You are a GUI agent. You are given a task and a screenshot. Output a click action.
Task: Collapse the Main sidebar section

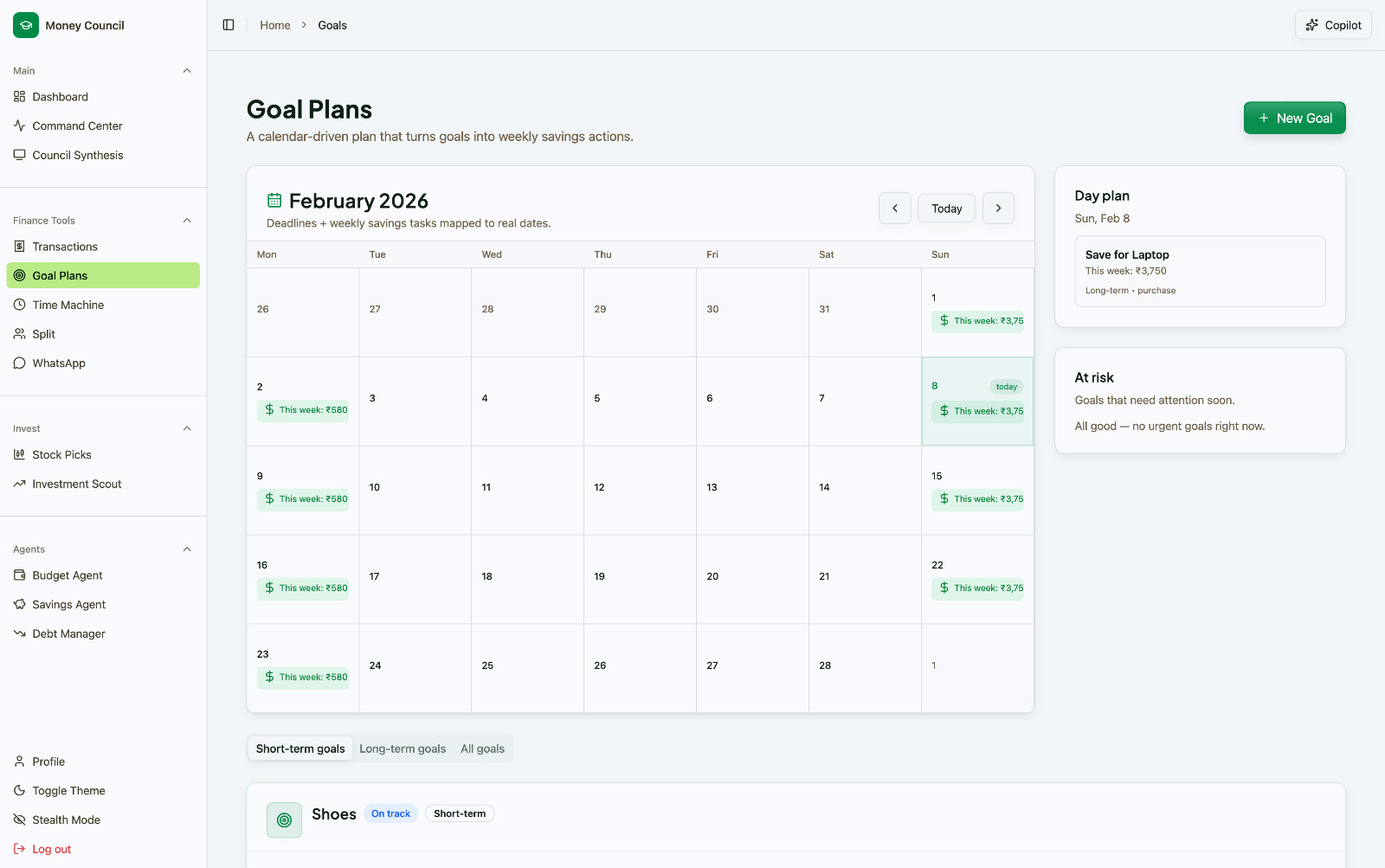[187, 71]
